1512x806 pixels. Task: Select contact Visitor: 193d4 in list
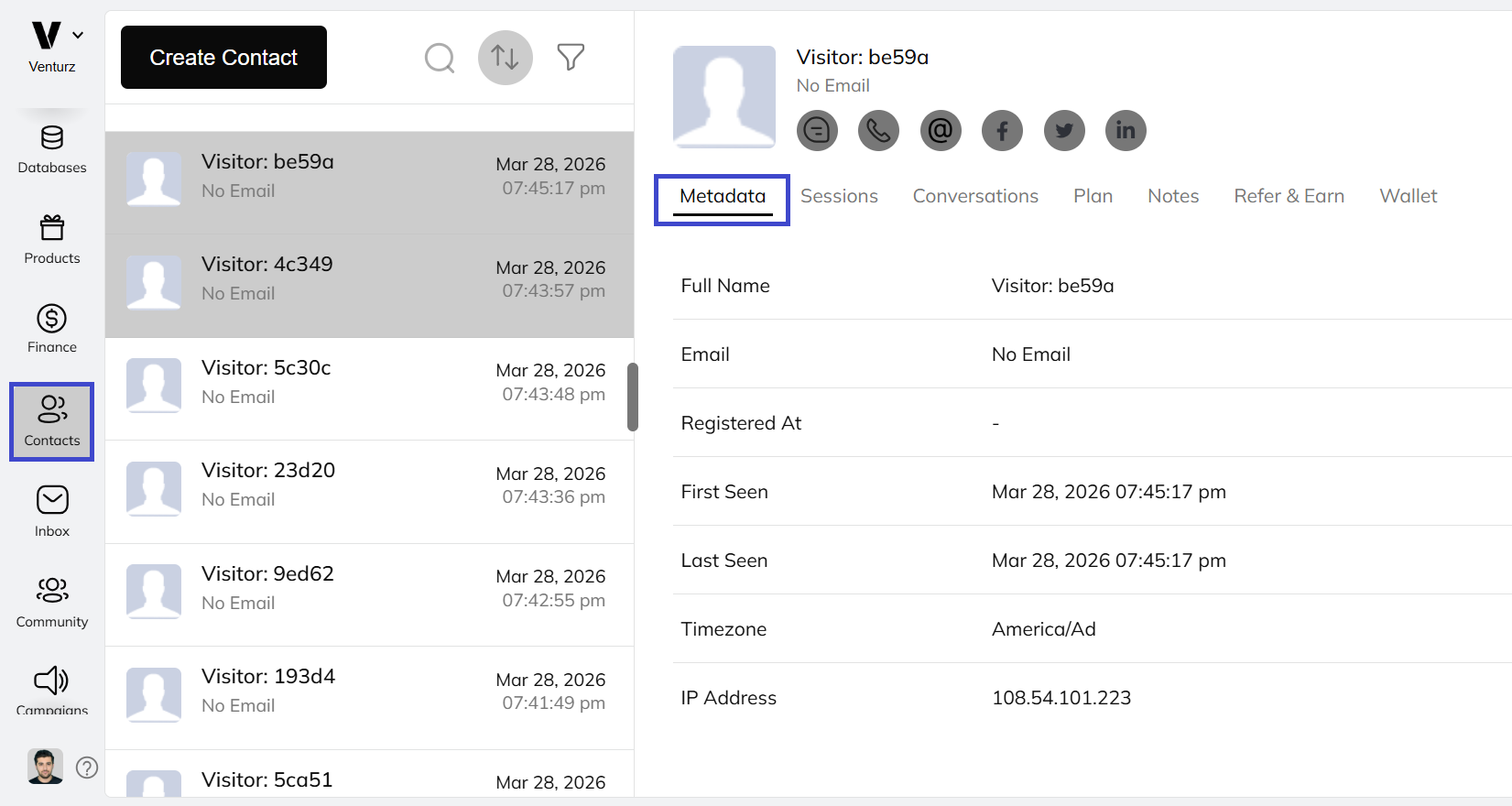pyautogui.click(x=369, y=698)
